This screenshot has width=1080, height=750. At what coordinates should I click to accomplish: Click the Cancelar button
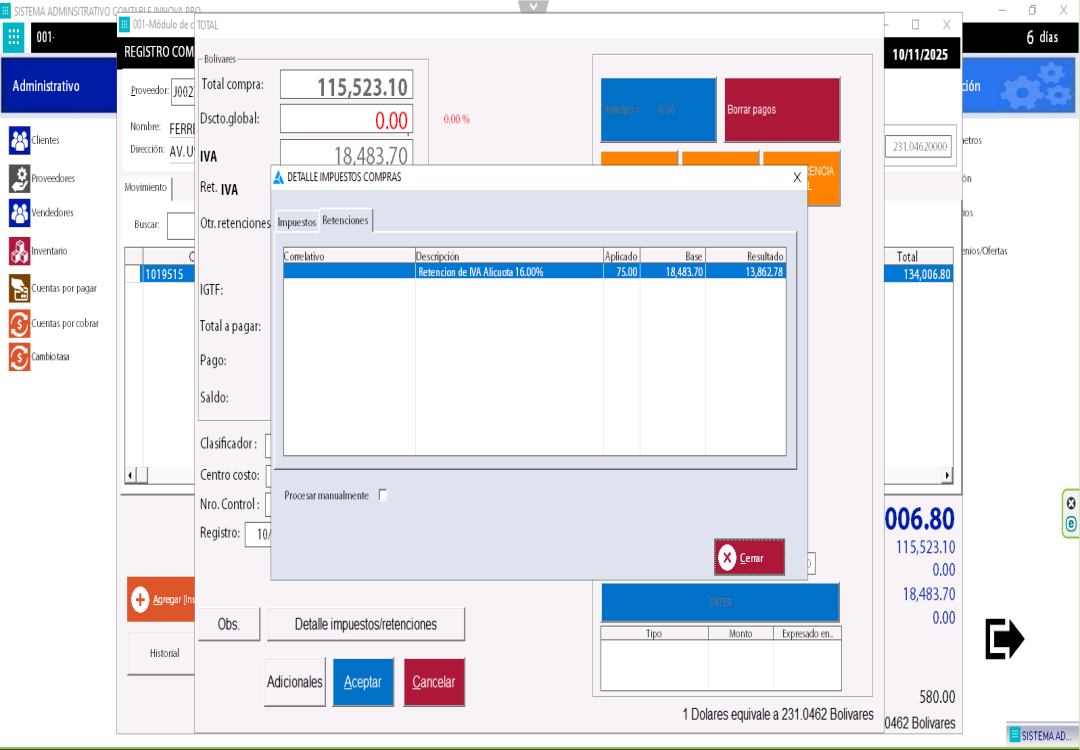pos(434,682)
